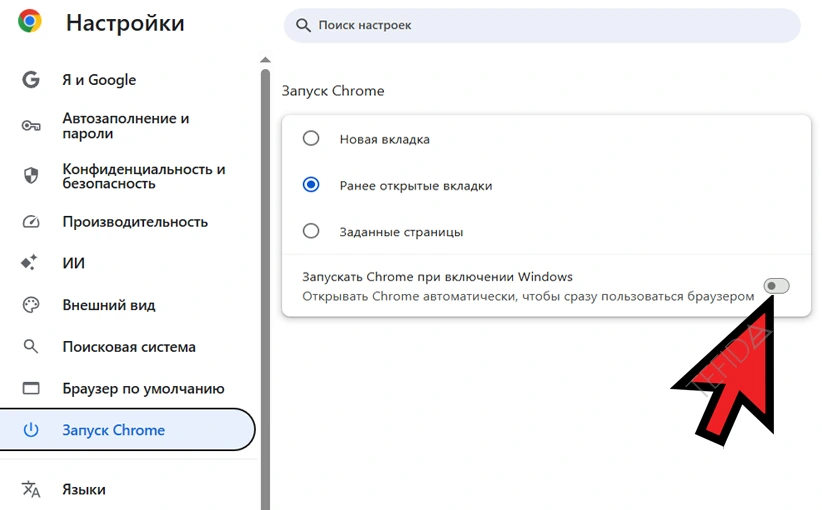Click the sidebar vertical scrollbar track
Viewport: 822px width, 510px height.
point(265,288)
